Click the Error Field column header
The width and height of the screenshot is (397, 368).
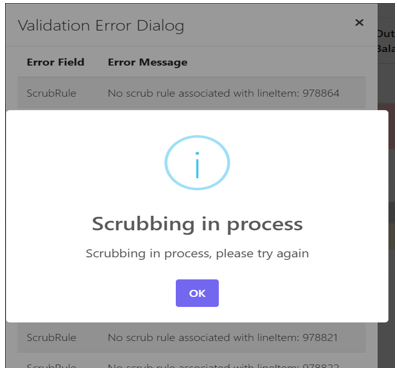click(55, 62)
